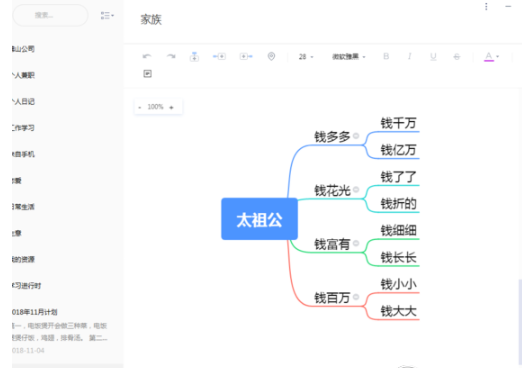Click the document title 家族

click(151, 20)
